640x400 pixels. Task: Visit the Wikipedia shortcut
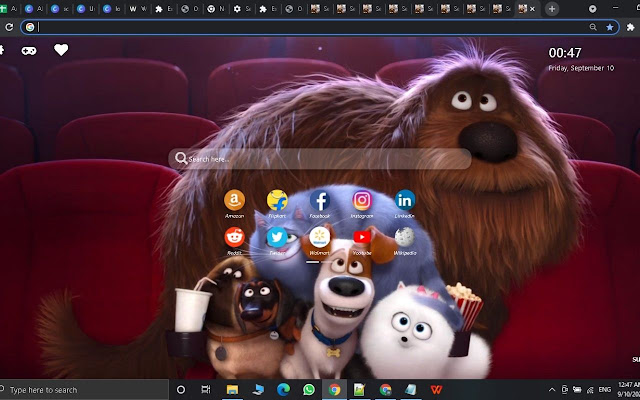405,237
